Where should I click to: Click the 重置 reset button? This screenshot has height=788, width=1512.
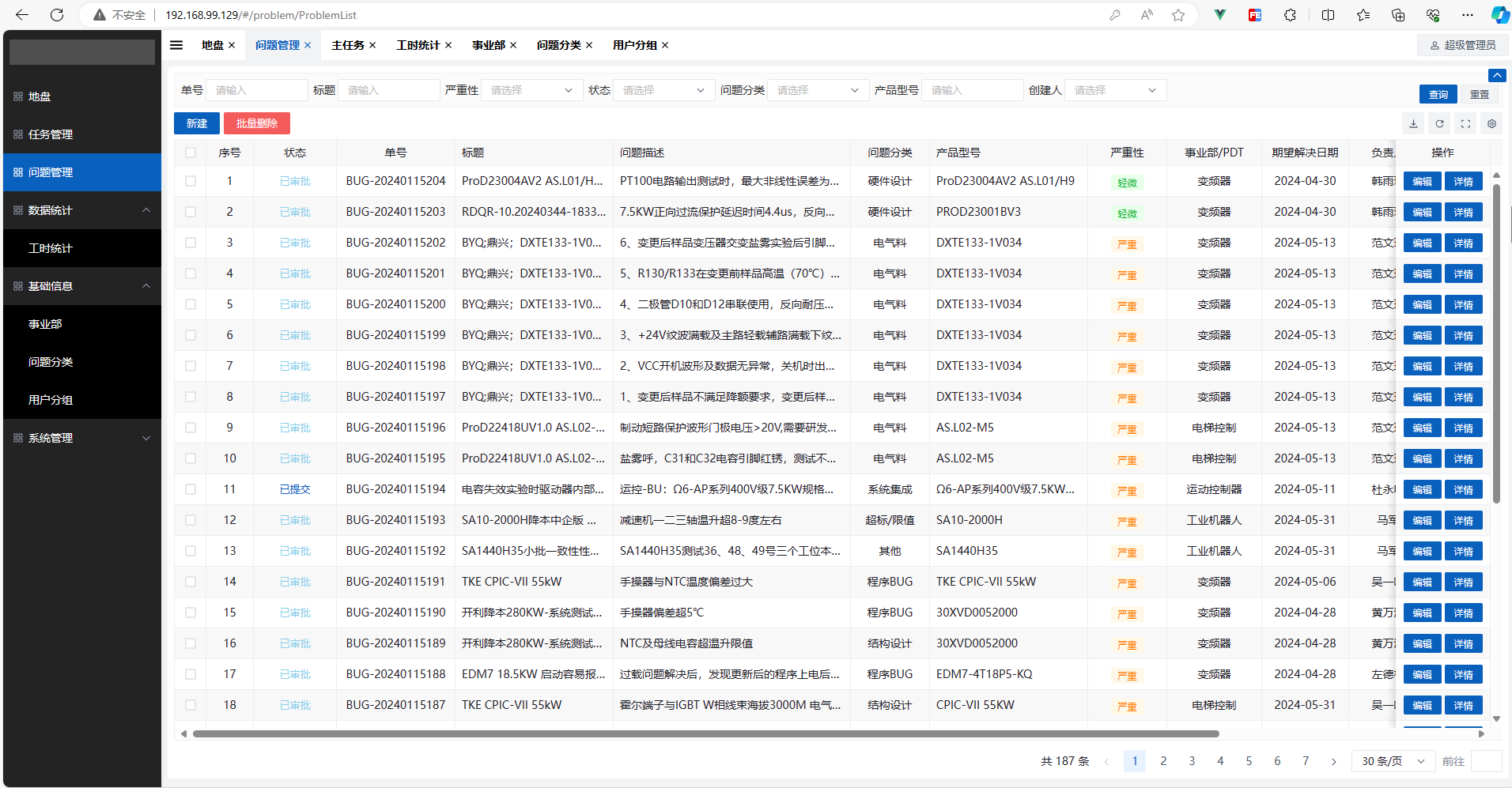1480,94
